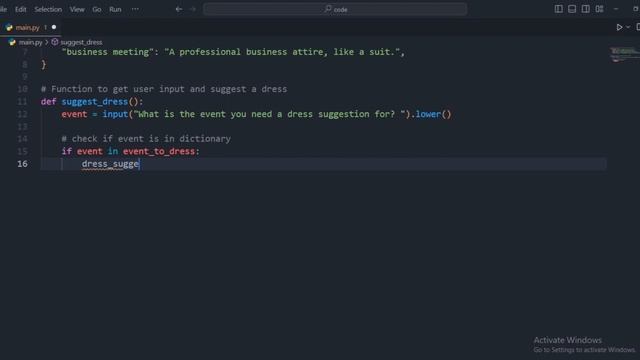Click the 'dress_sugge' text on line 16
Viewport: 640px width, 360px height.
click(x=110, y=164)
